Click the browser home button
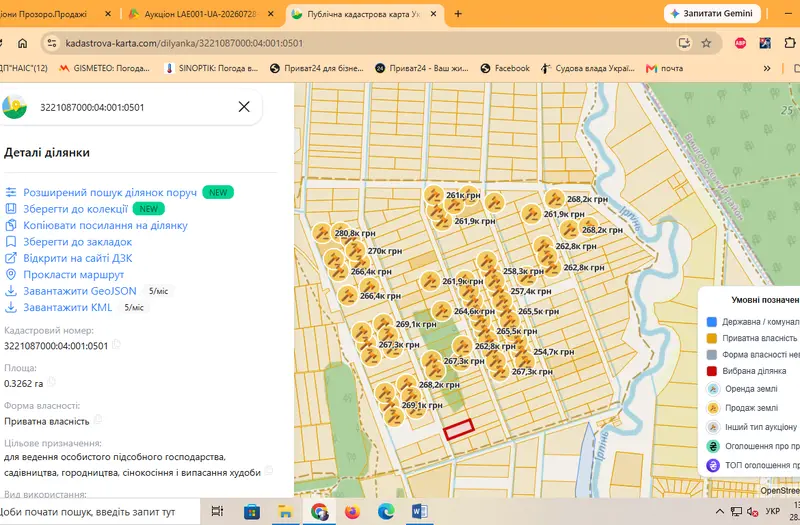This screenshot has width=800, height=525. pyautogui.click(x=22, y=43)
